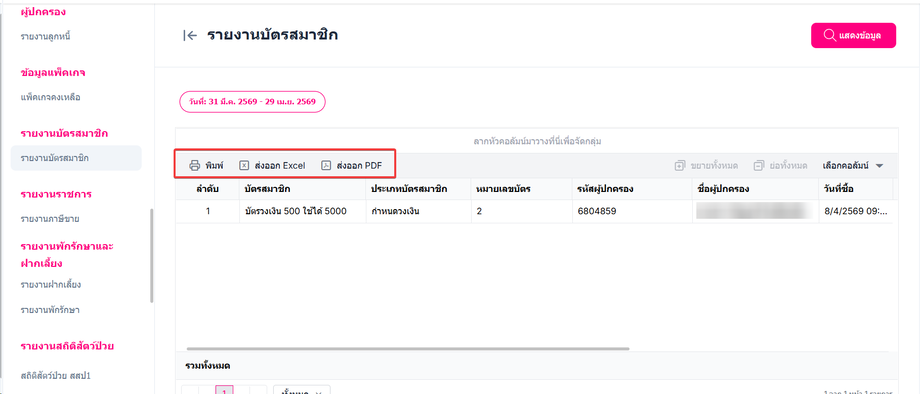This screenshot has width=920, height=394.
Task: Click the ขยายทั้งหมด expand all control
Action: (706, 165)
